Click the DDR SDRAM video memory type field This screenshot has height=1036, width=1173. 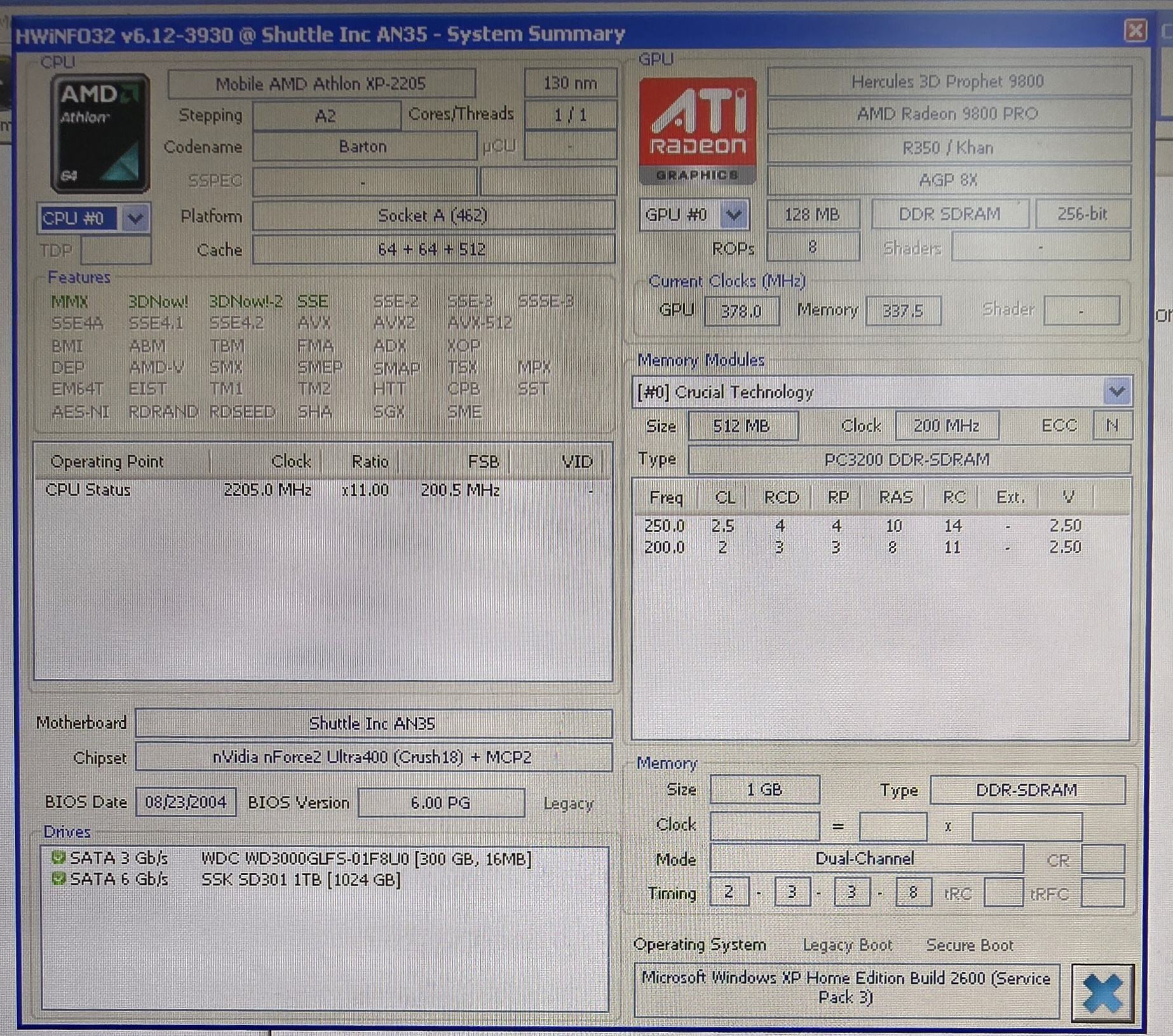(950, 214)
